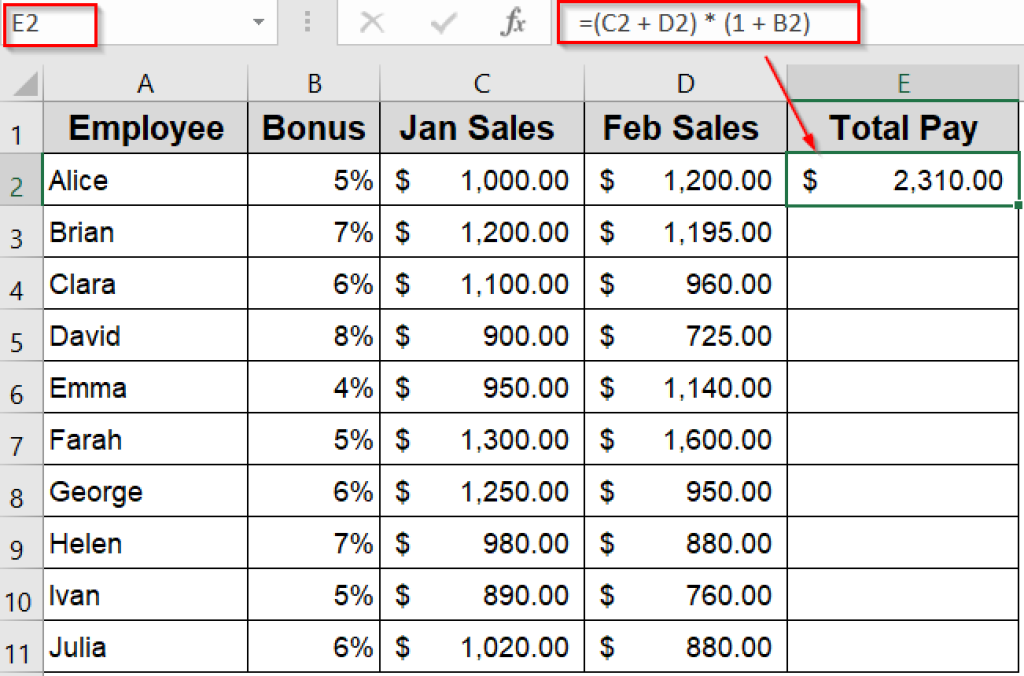Select Alice's Total Pay cell
1024x676 pixels.
(x=902, y=180)
